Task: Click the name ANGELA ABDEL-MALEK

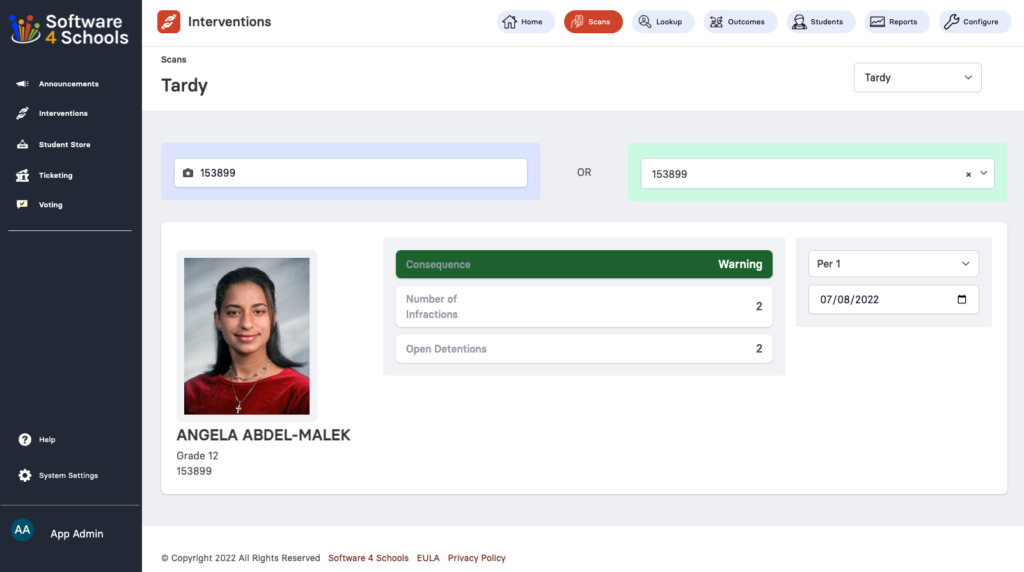Action: click(263, 435)
